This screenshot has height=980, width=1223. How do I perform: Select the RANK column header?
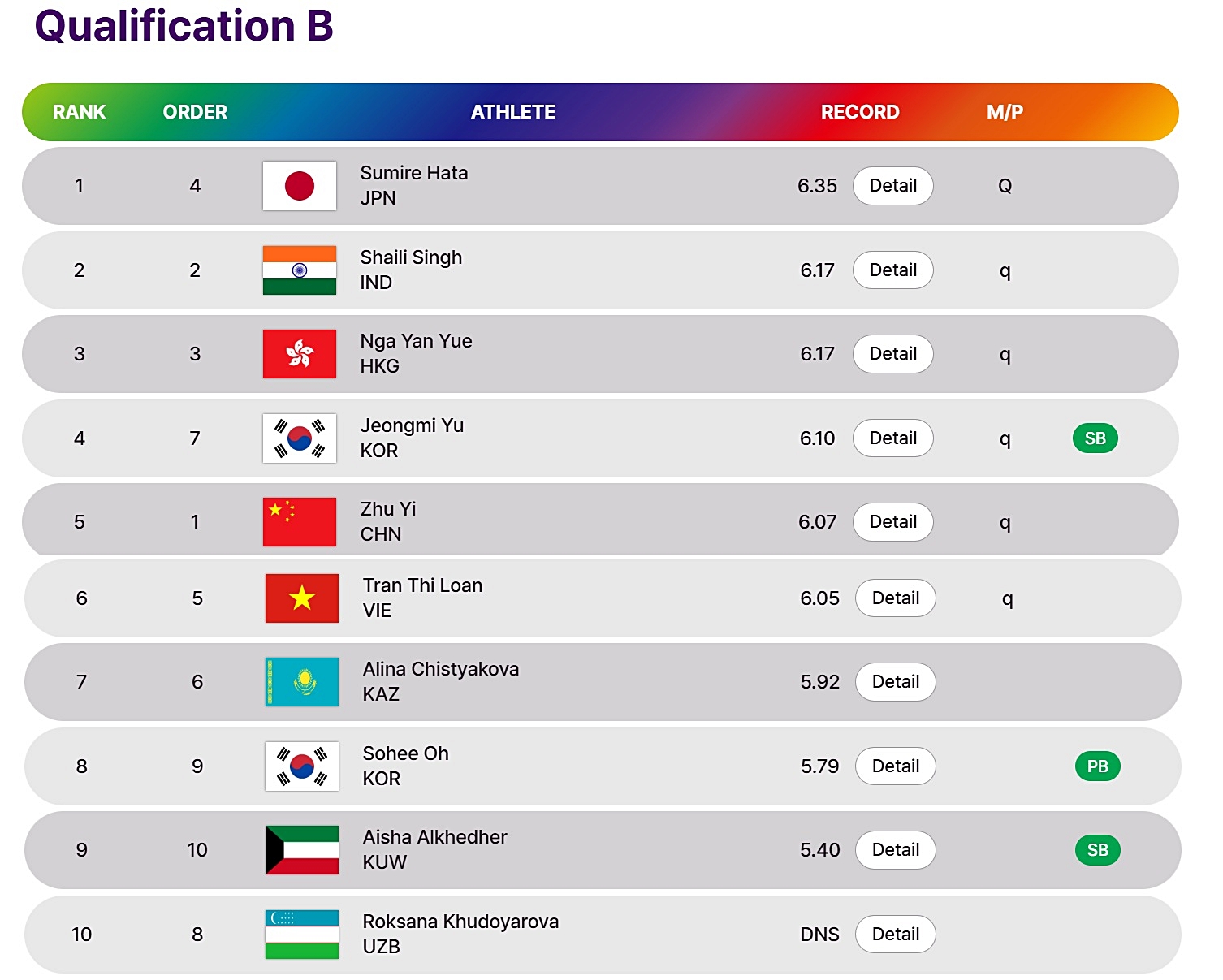(x=79, y=112)
